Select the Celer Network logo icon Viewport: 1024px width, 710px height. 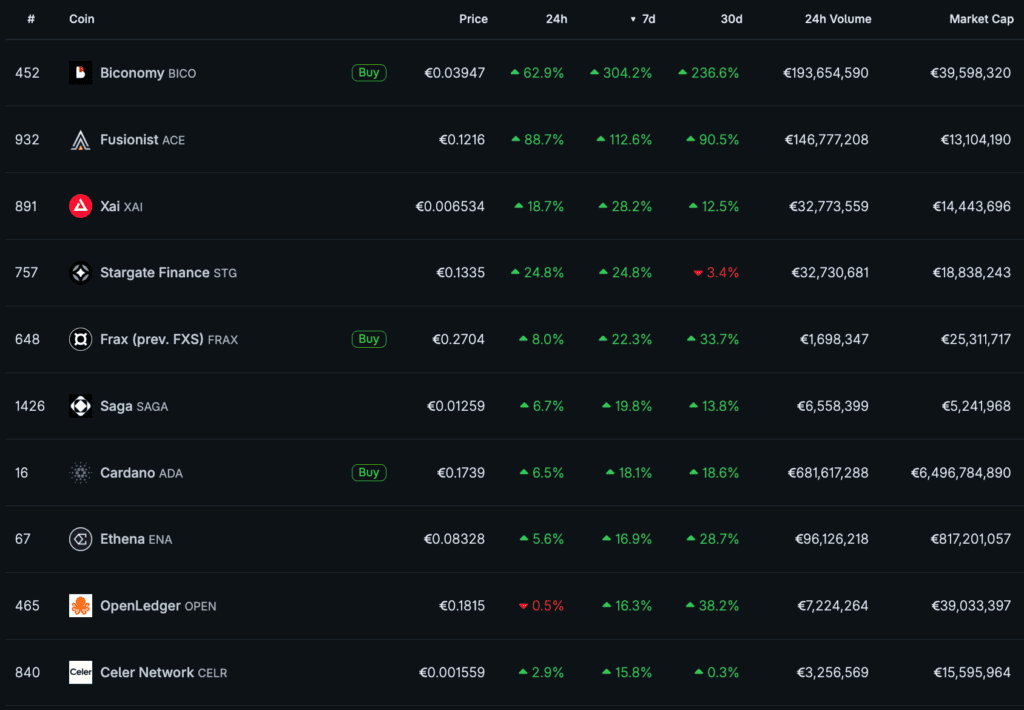tap(80, 672)
